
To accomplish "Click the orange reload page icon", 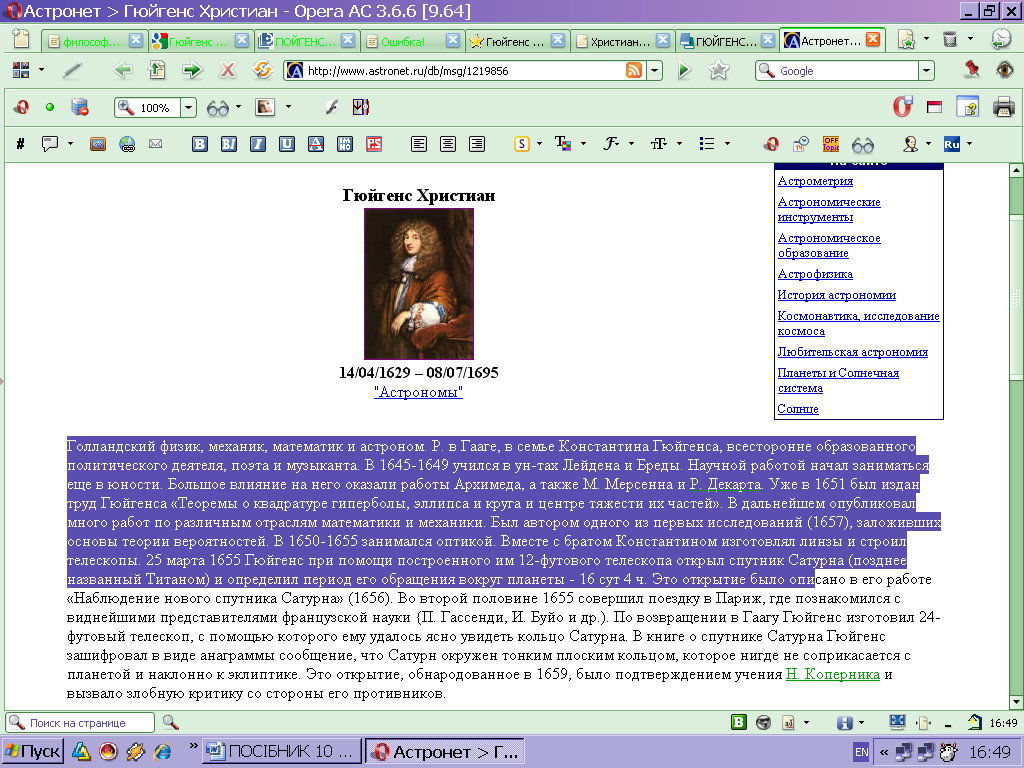I will (x=262, y=70).
